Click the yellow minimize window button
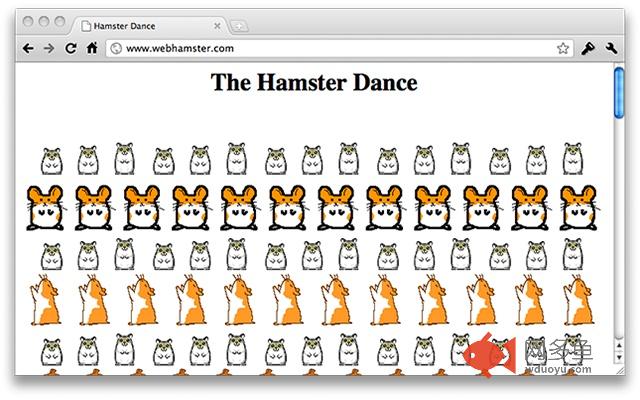640x400 pixels. [x=44, y=21]
